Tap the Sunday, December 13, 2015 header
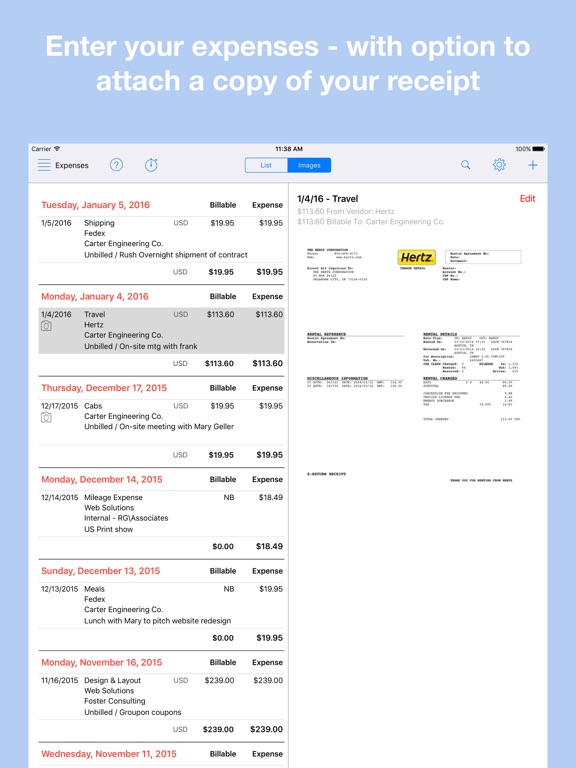The height and width of the screenshot is (768, 576). [x=100, y=571]
